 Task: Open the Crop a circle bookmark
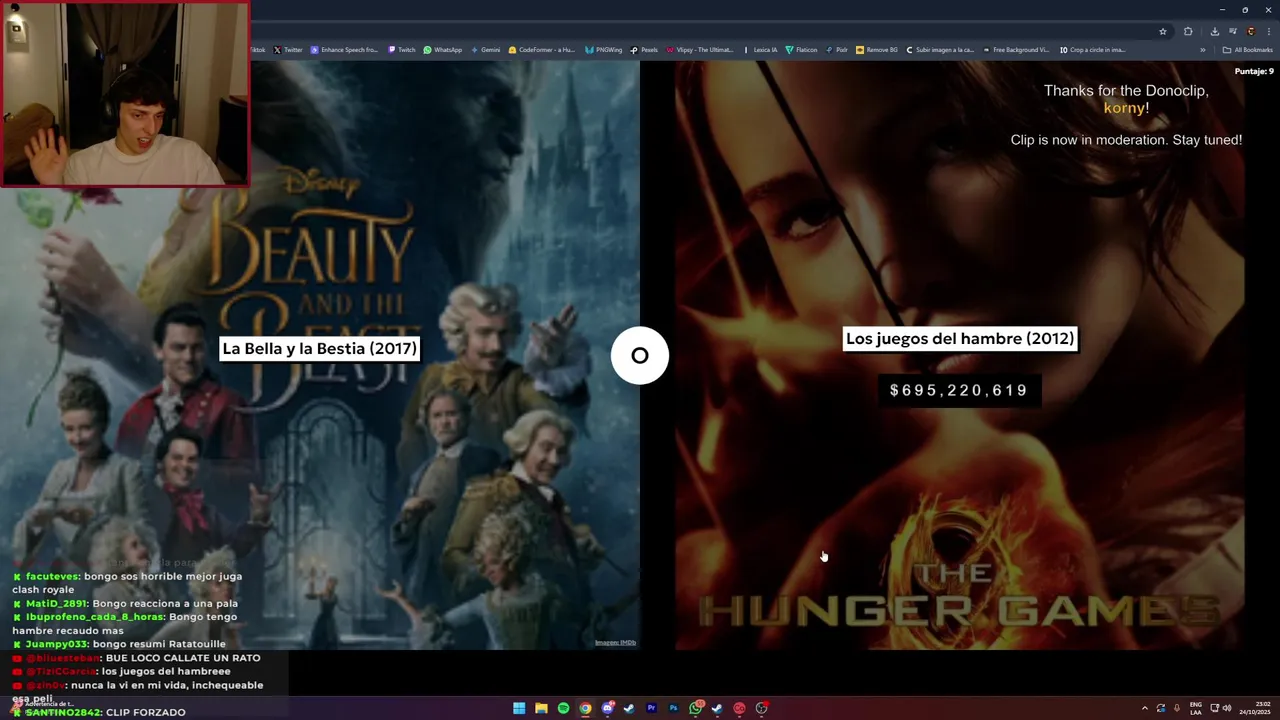click(1093, 50)
